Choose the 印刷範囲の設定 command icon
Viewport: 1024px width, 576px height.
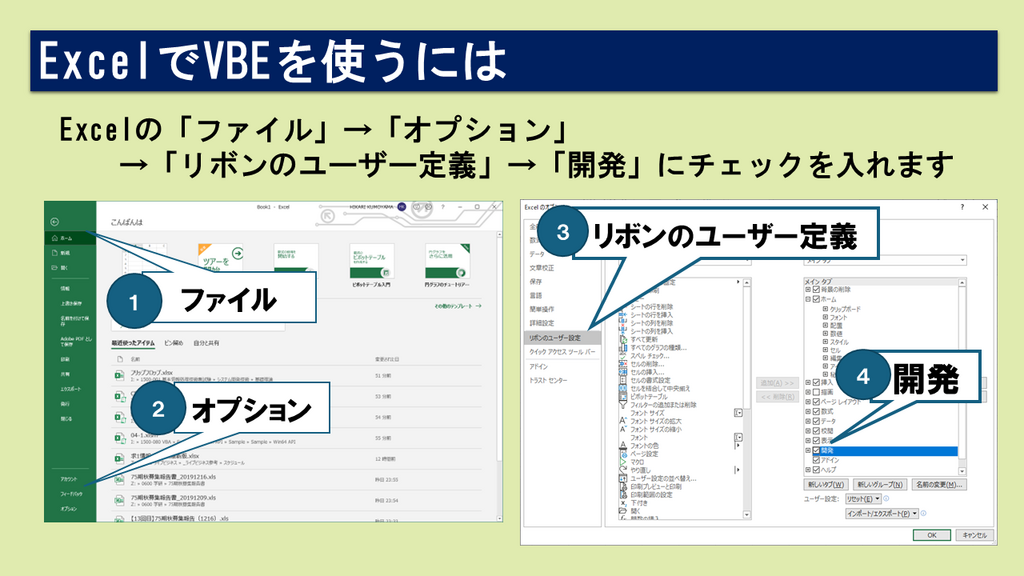click(x=623, y=494)
